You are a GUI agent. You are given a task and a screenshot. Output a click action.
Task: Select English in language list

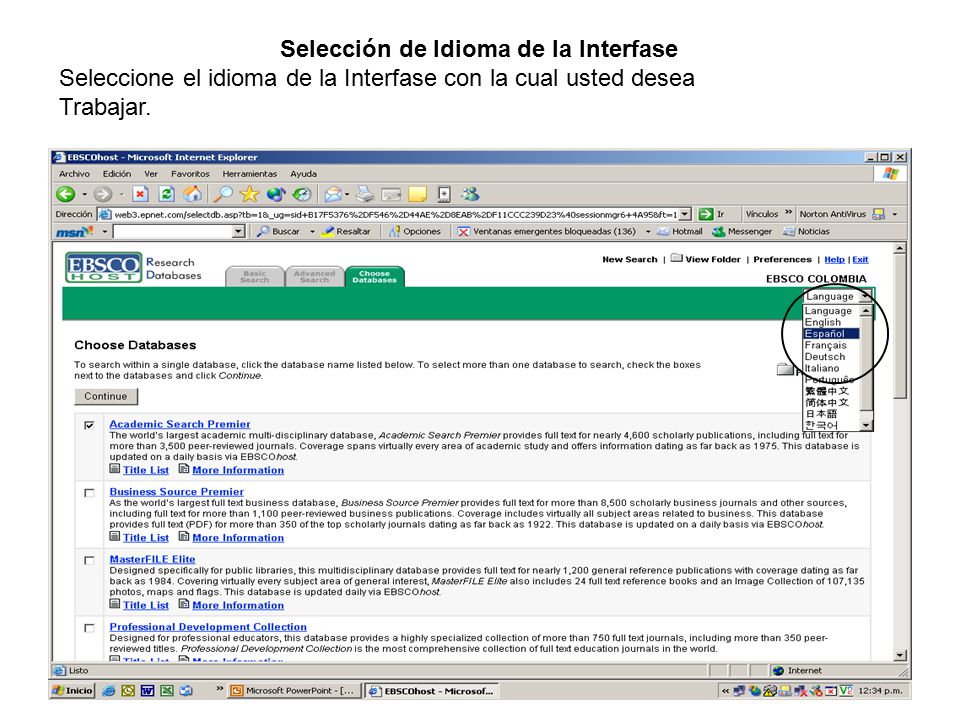tap(831, 322)
